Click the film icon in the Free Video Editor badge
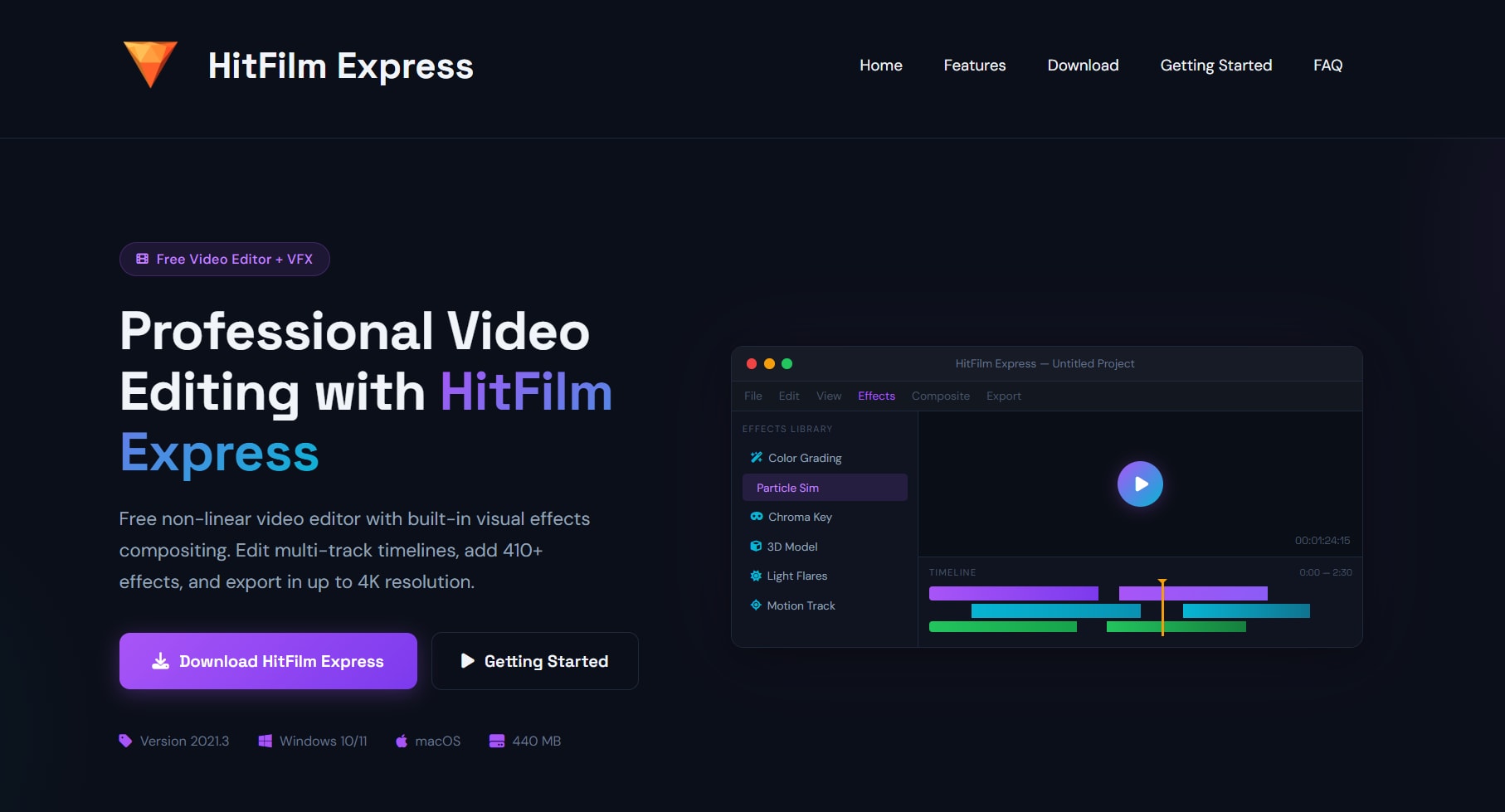The image size is (1505, 812). [143, 259]
